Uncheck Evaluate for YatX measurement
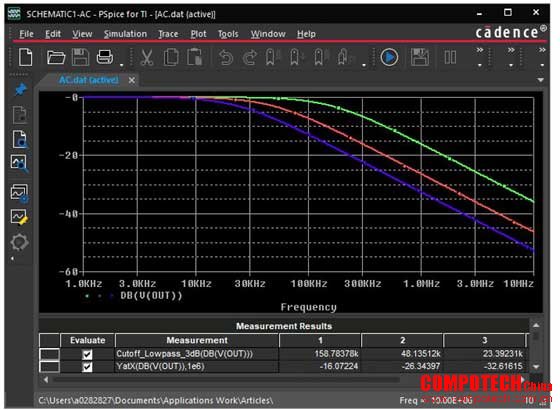 coord(87,367)
